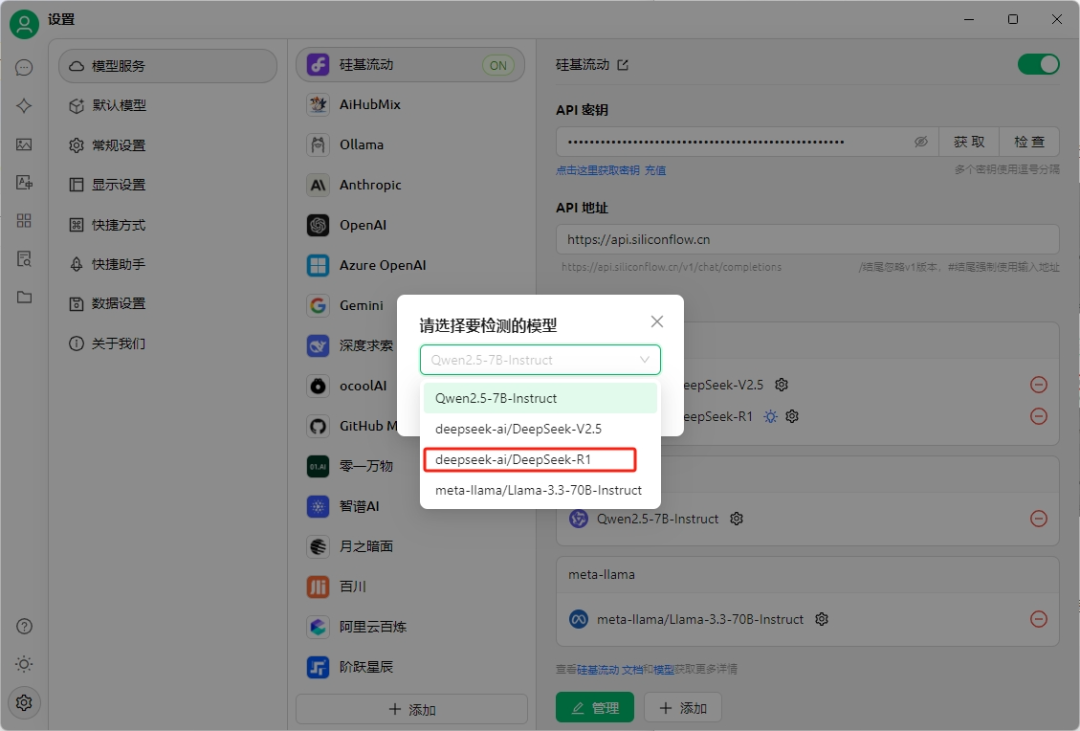Open settings gear for DeepSeek-V2.5 model

coord(781,384)
